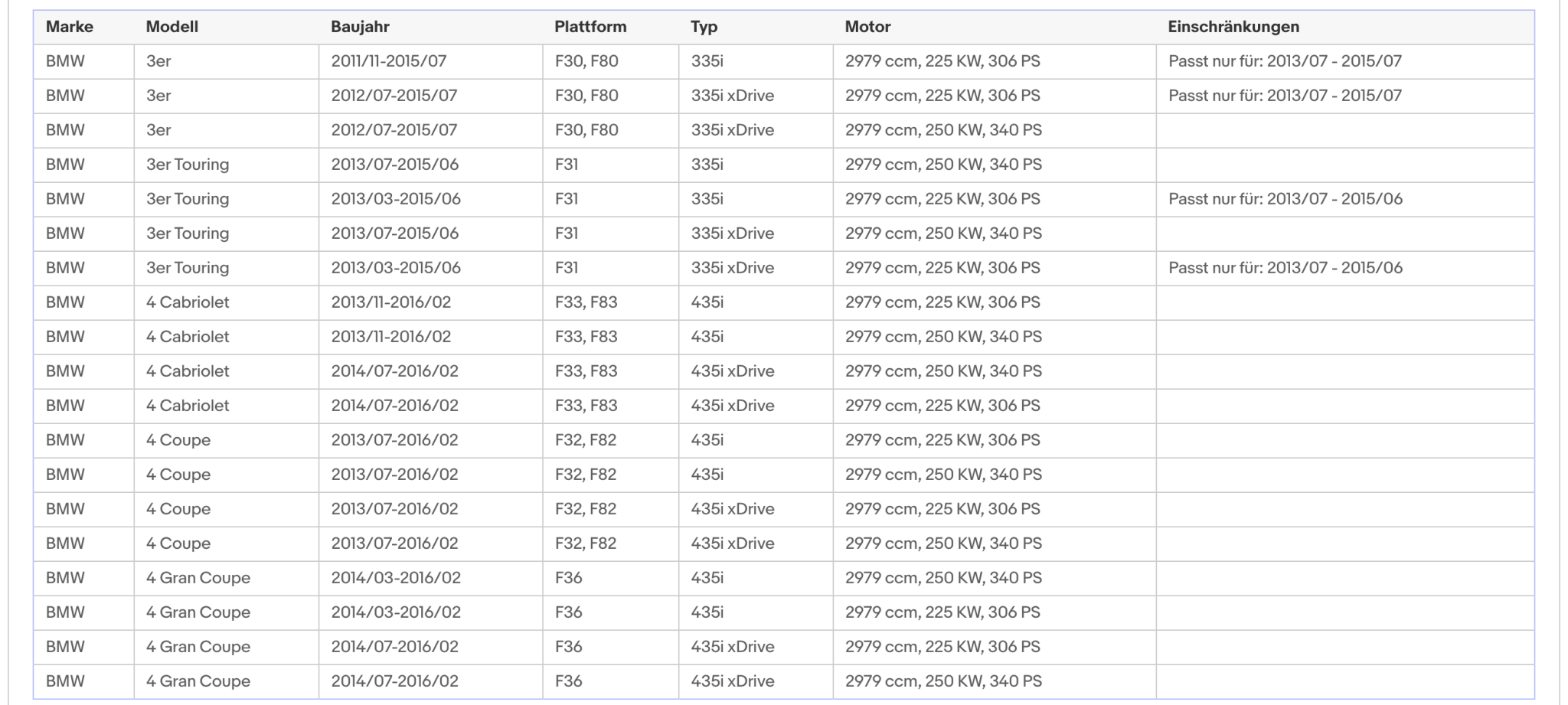The height and width of the screenshot is (705, 1568).
Task: Click "335i" Typ in the 2011/11-2015/07 row
Action: [x=707, y=61]
